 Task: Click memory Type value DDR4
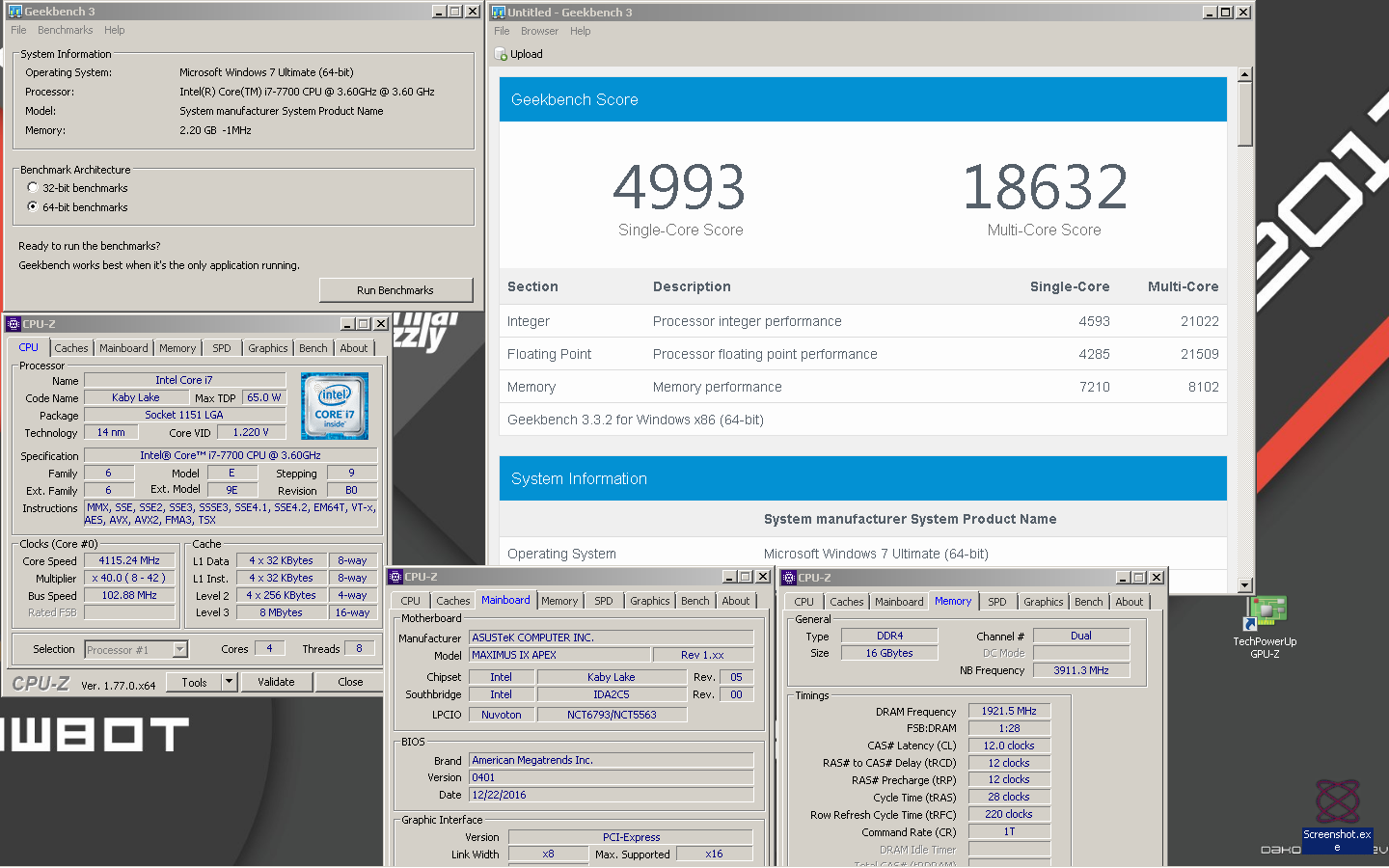point(889,636)
